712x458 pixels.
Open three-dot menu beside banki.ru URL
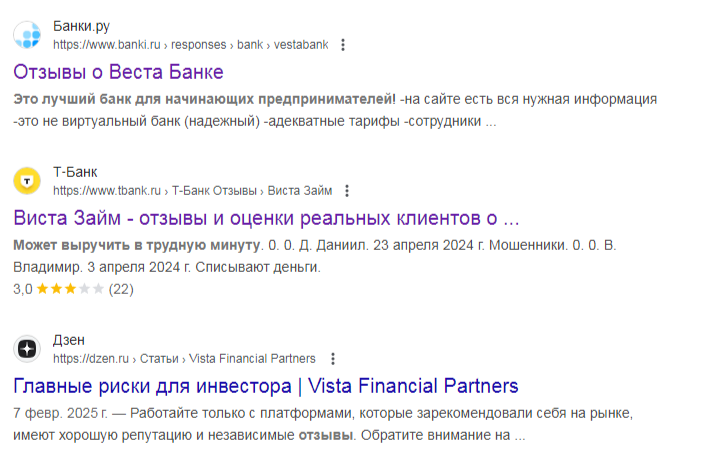[343, 44]
